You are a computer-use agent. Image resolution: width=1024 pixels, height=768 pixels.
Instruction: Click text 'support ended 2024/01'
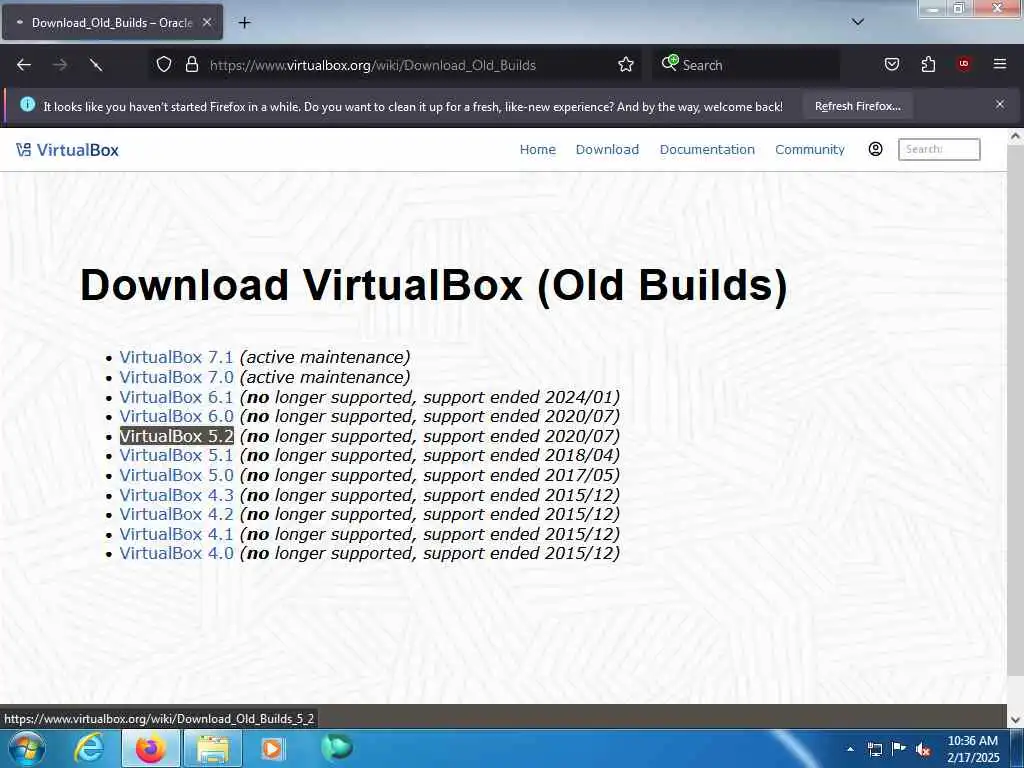(519, 397)
